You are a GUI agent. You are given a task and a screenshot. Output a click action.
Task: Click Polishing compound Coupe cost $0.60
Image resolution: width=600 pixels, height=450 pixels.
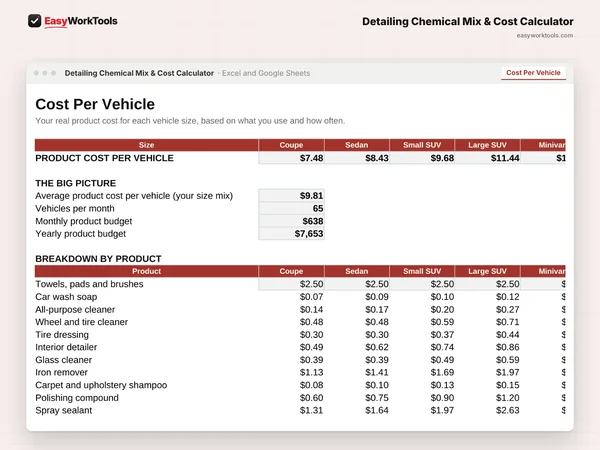[x=311, y=398]
